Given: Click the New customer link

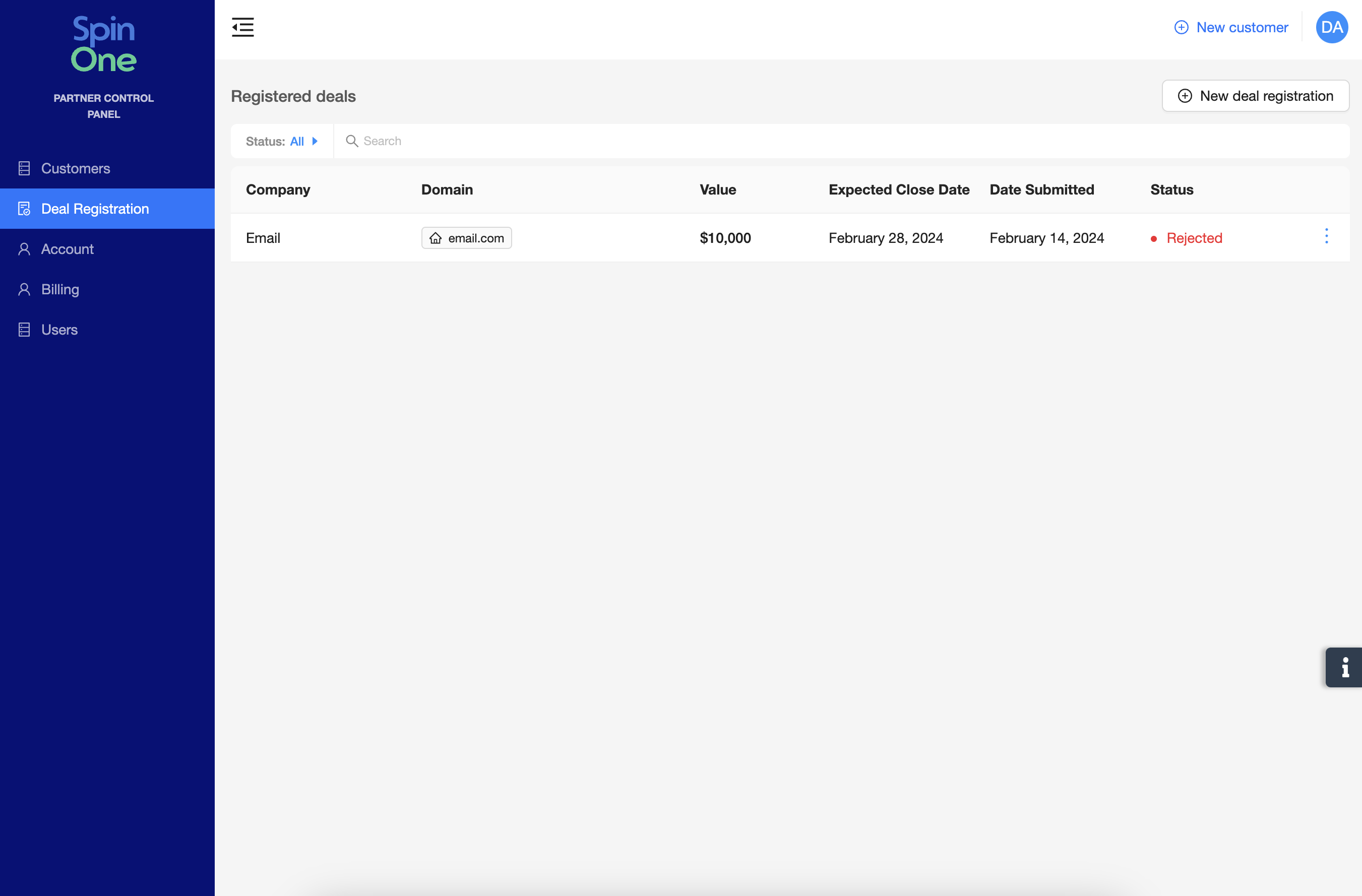Looking at the screenshot, I should point(1242,27).
